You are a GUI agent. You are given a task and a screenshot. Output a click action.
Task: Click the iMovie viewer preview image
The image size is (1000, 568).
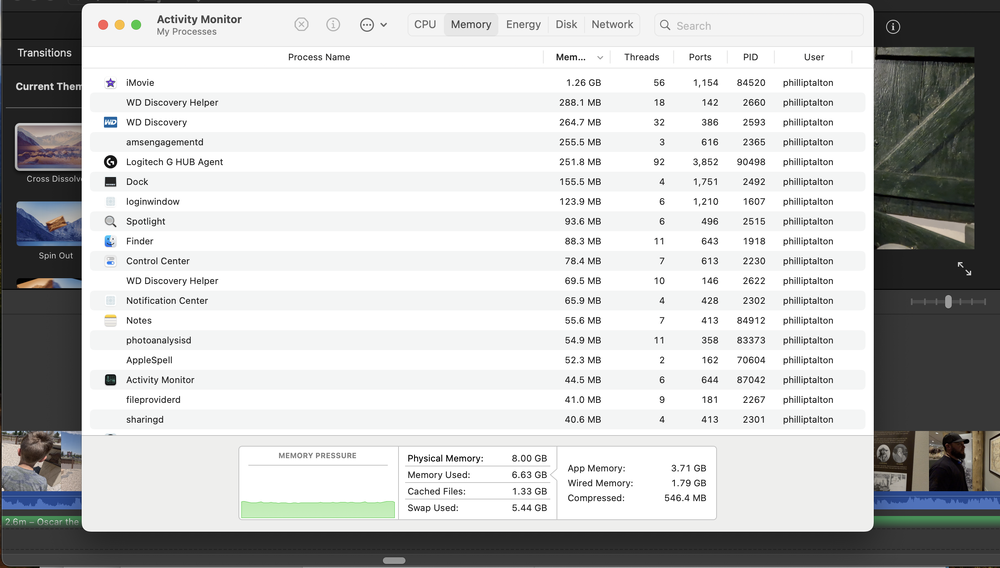click(924, 148)
